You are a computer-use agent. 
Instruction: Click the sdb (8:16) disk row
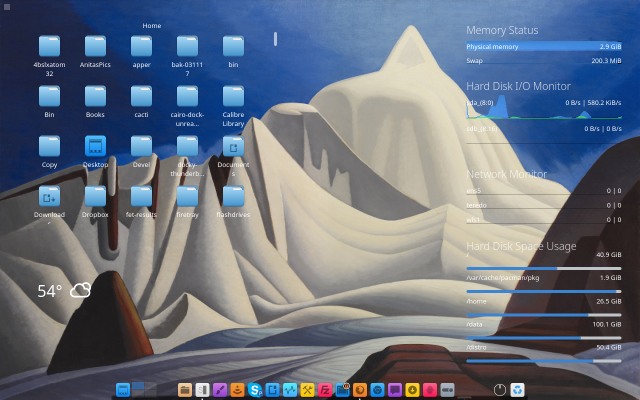(544, 129)
